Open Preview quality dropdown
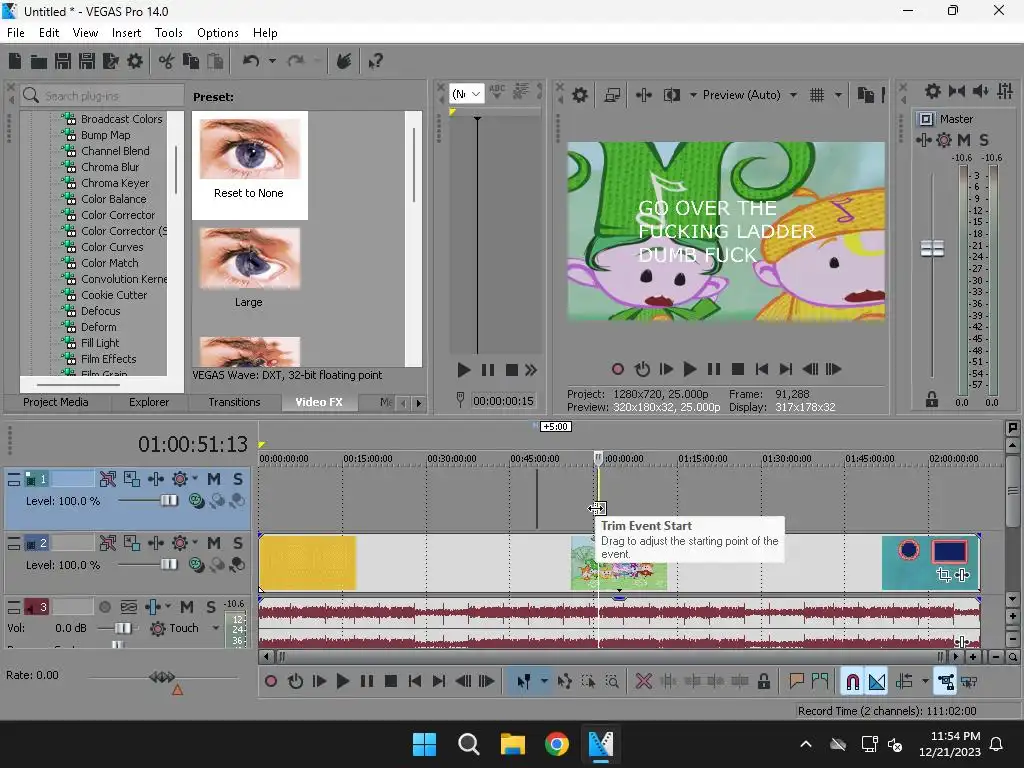This screenshot has height=768, width=1024. (793, 95)
